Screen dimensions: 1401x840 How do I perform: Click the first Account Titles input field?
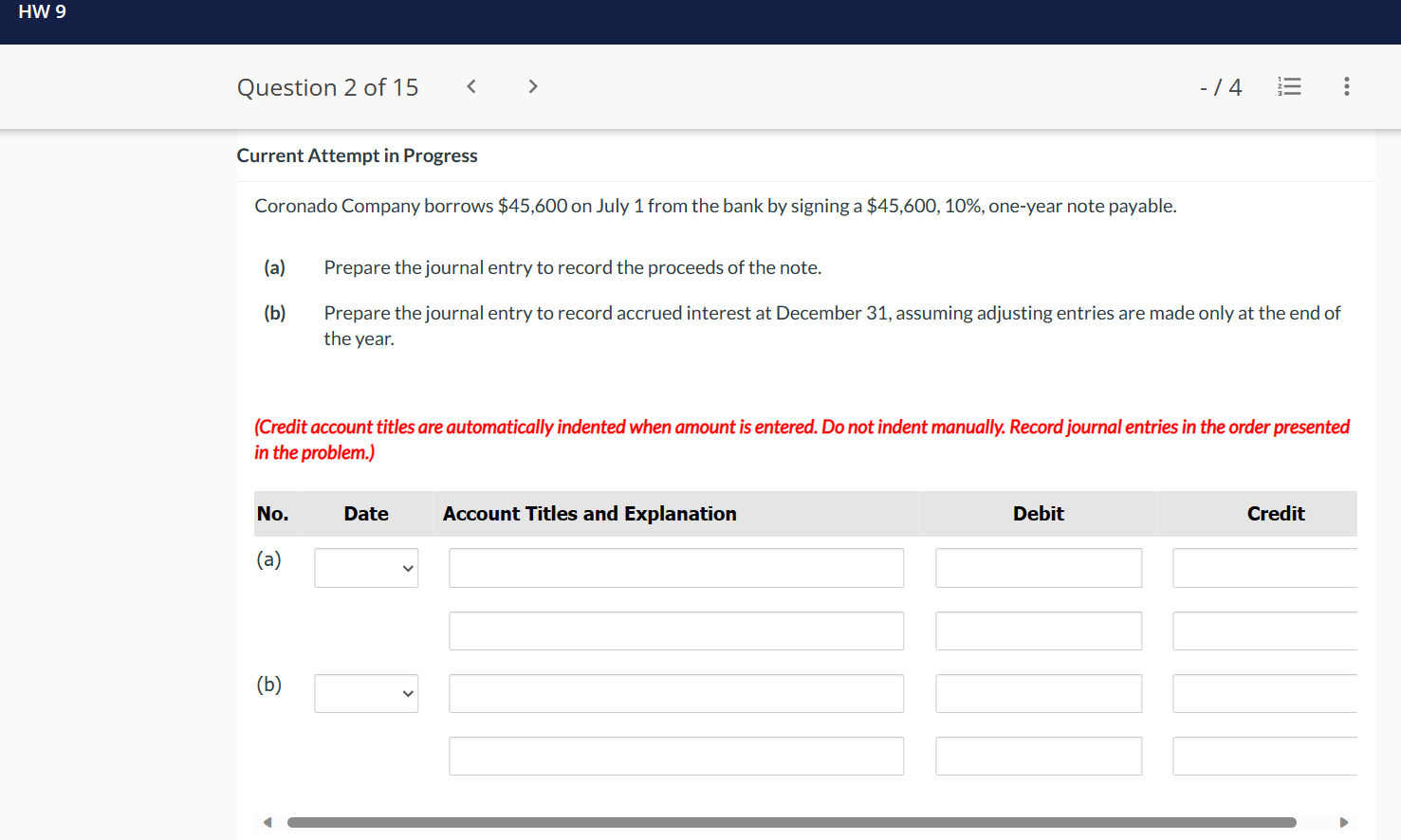[675, 567]
